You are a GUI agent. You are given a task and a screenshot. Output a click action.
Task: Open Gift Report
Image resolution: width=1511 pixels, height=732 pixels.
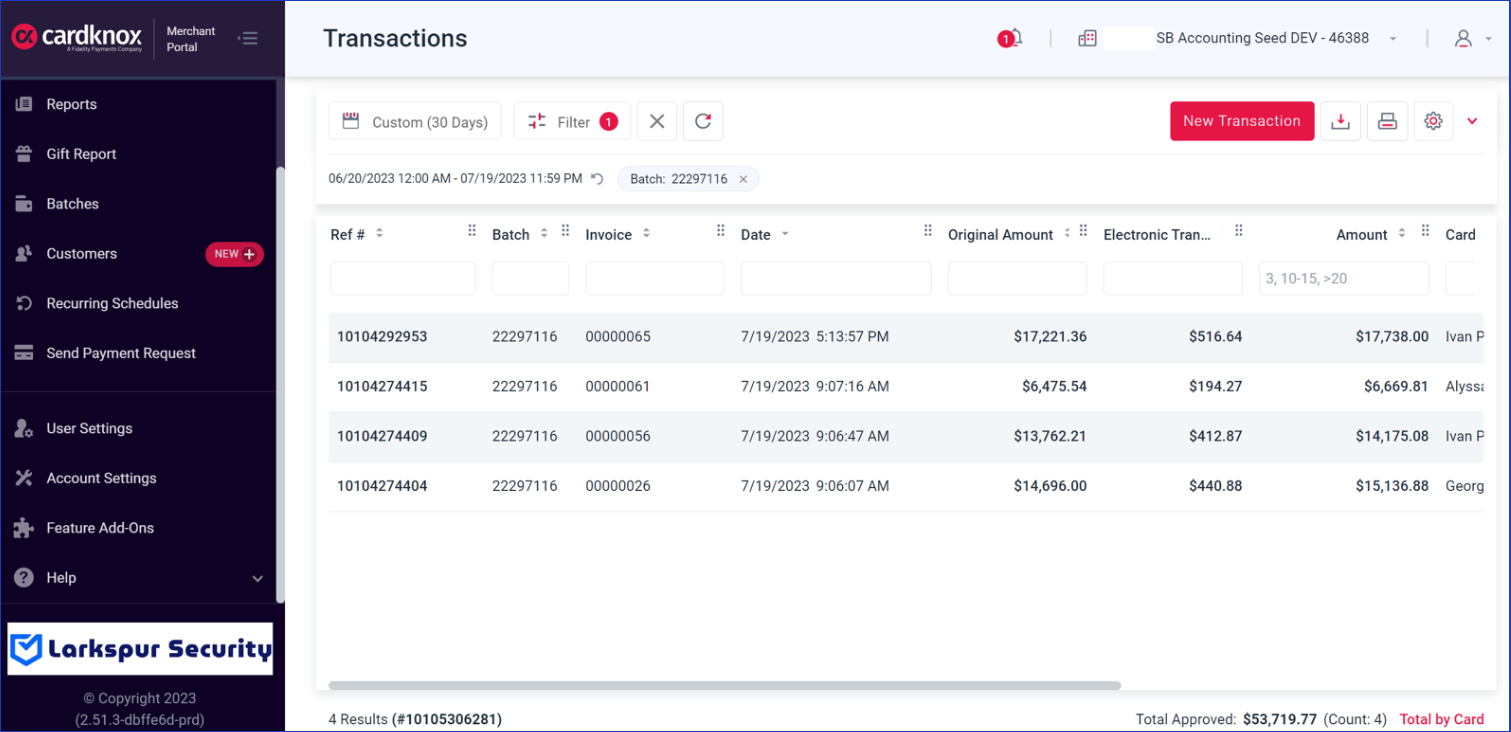click(81, 154)
